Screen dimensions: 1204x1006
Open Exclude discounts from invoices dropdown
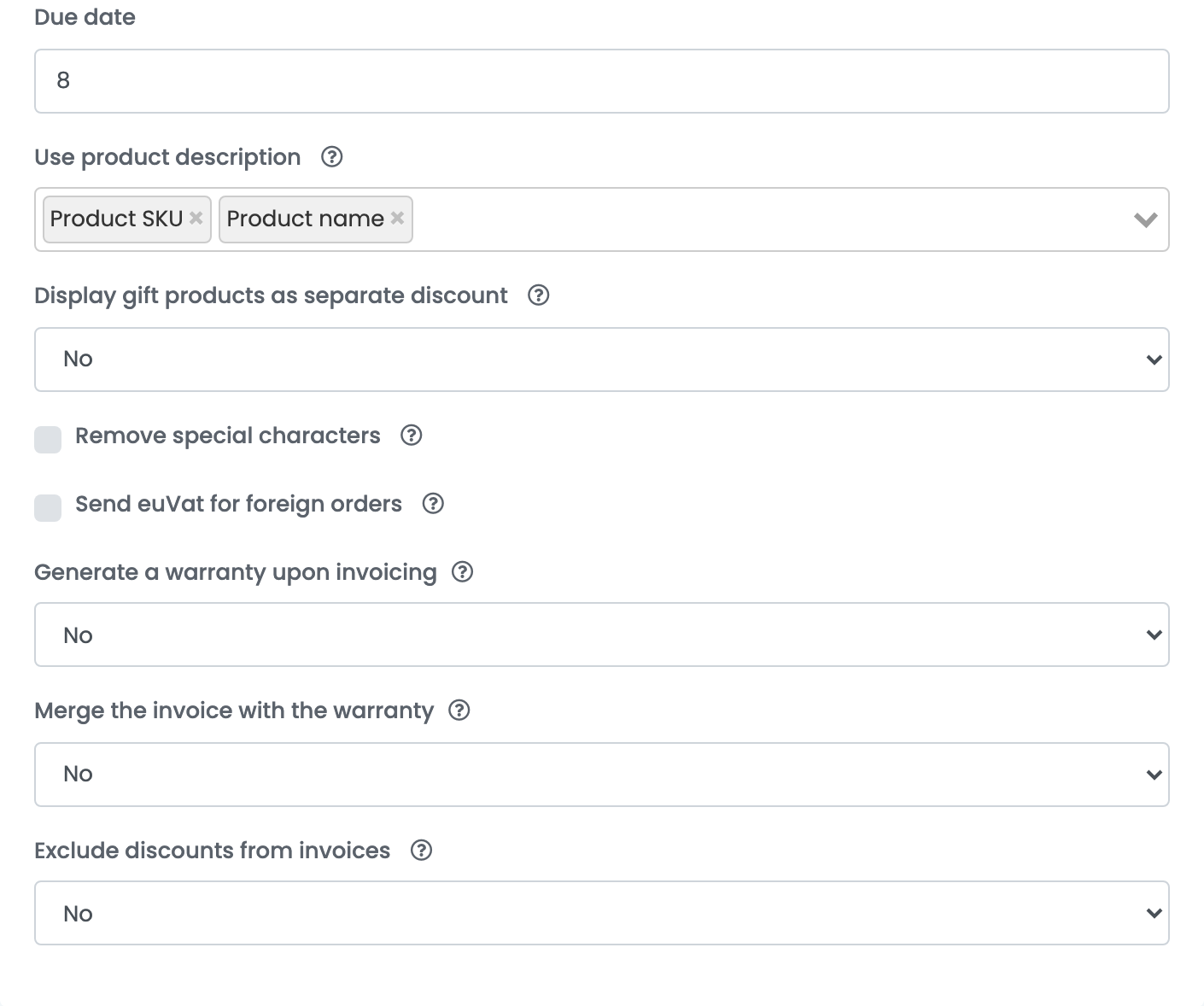click(602, 913)
